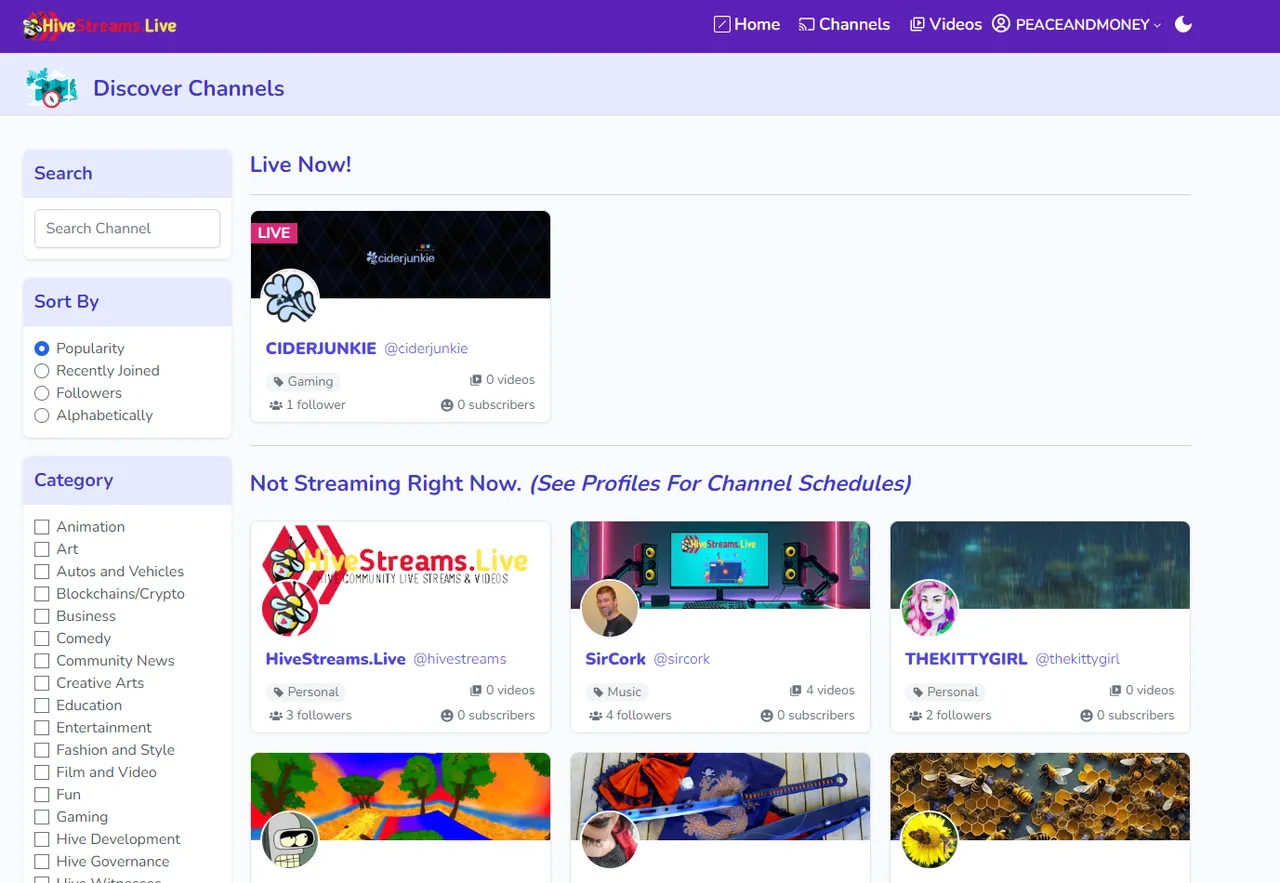
Task: Check the Blockchains/Crypto category
Action: click(x=42, y=594)
